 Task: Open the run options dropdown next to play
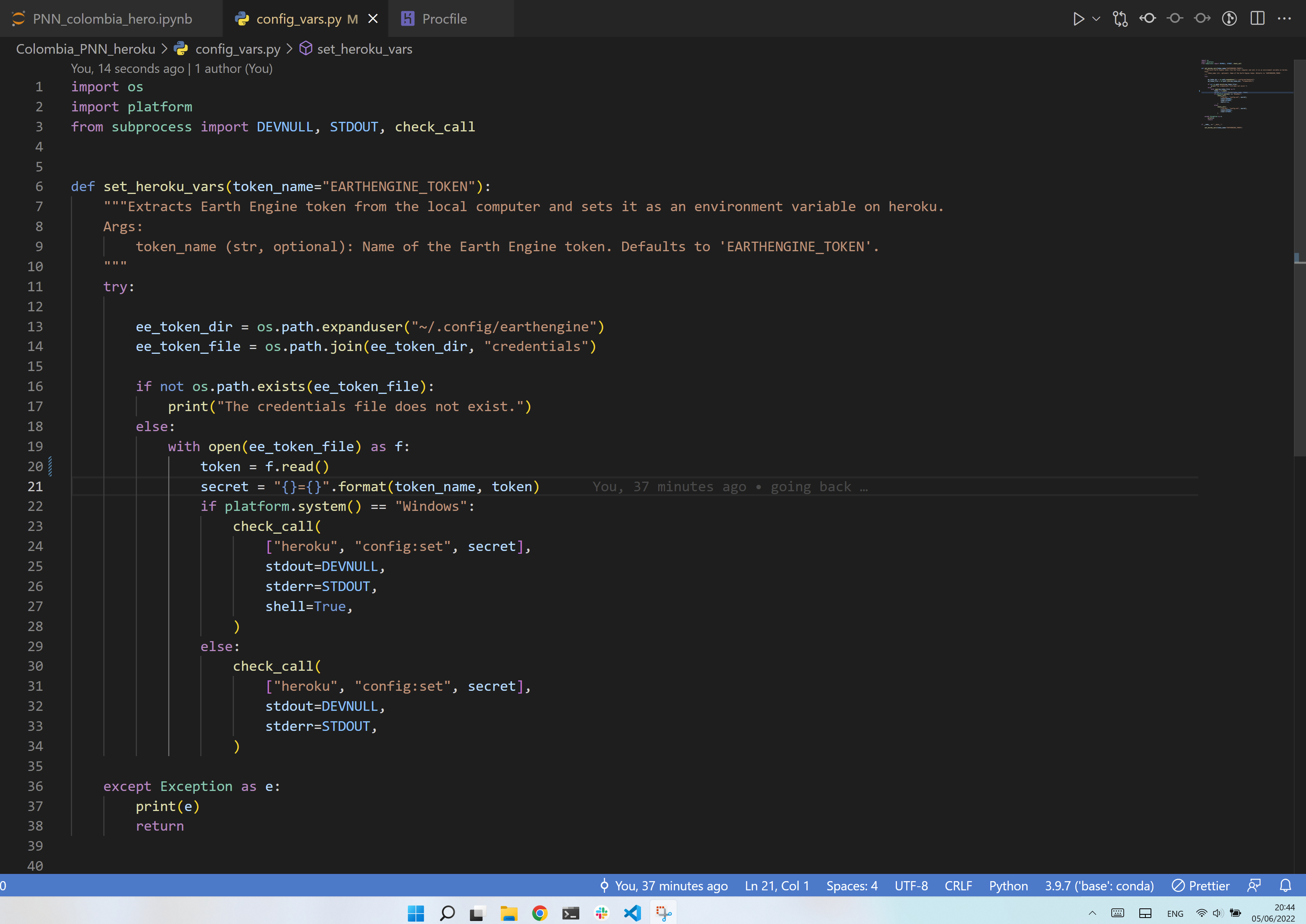pyautogui.click(x=1096, y=18)
